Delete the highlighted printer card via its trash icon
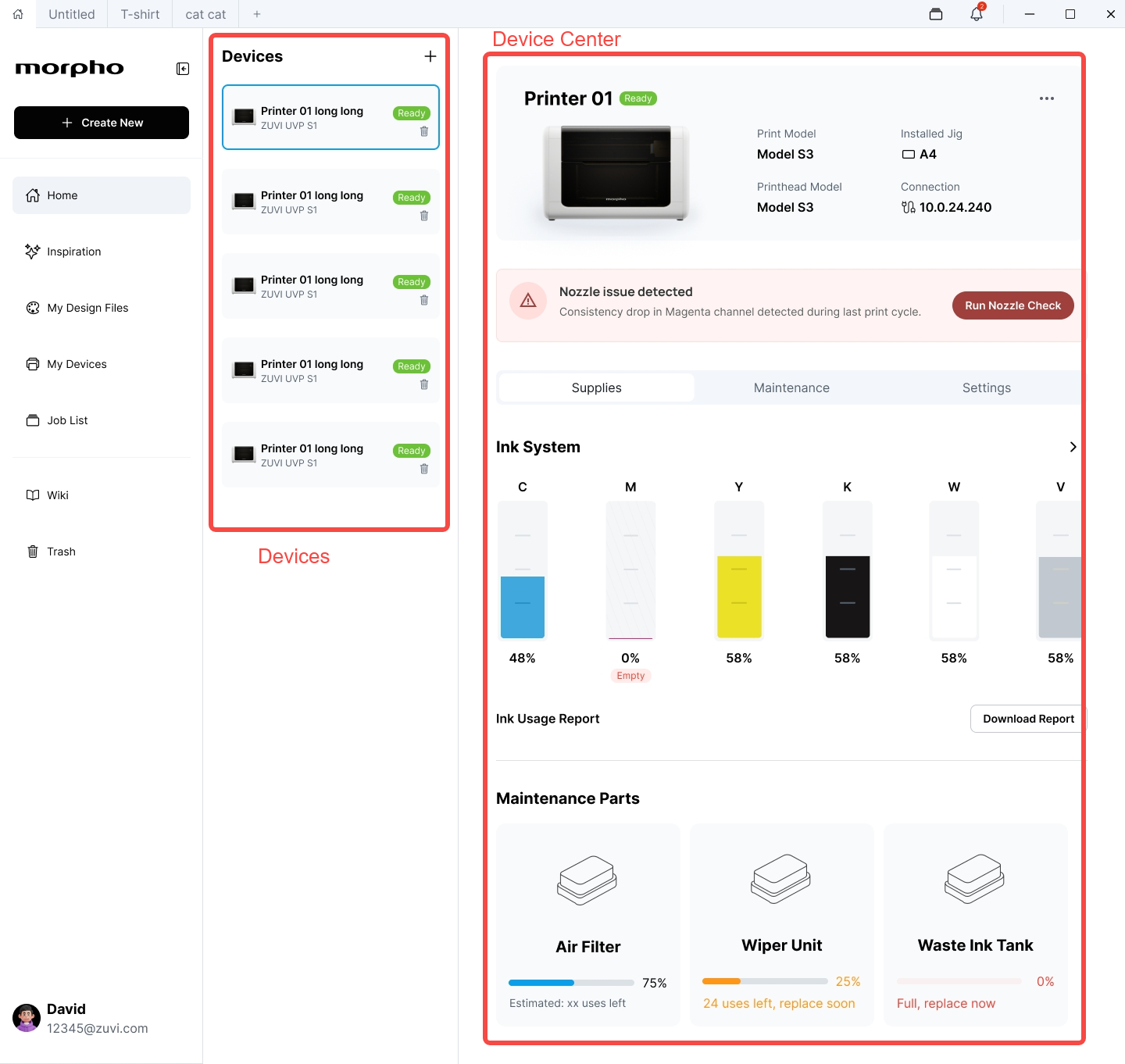 pyautogui.click(x=424, y=131)
